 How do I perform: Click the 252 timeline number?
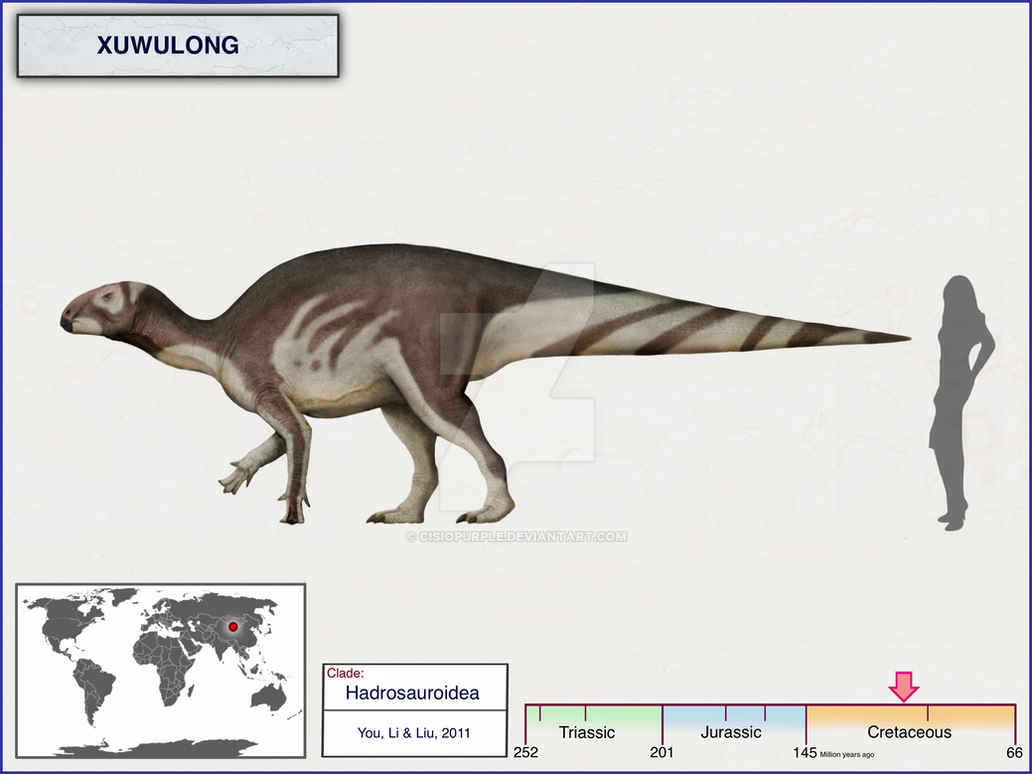(x=526, y=752)
